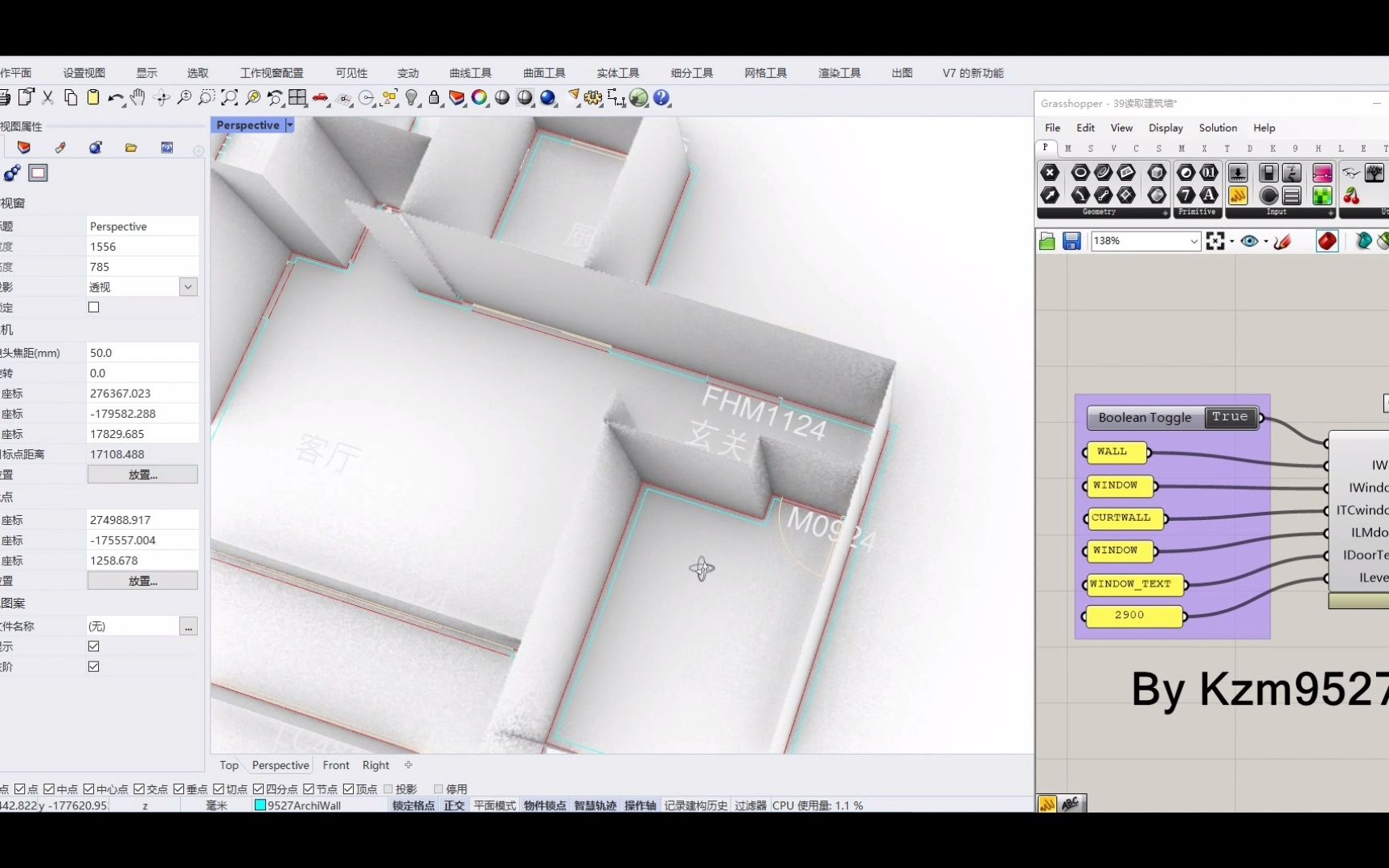
Task: Select the Rotate view tool
Action: coord(162,97)
